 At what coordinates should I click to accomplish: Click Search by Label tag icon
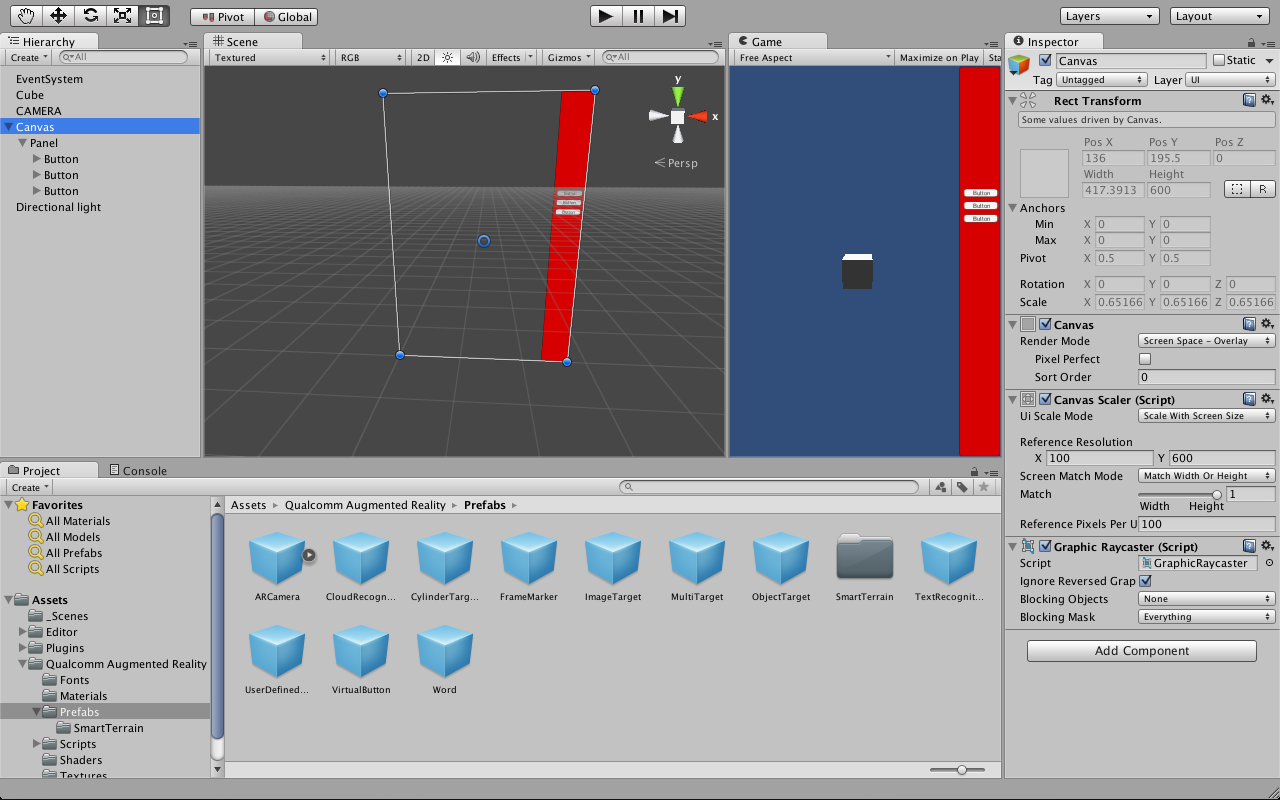961,487
